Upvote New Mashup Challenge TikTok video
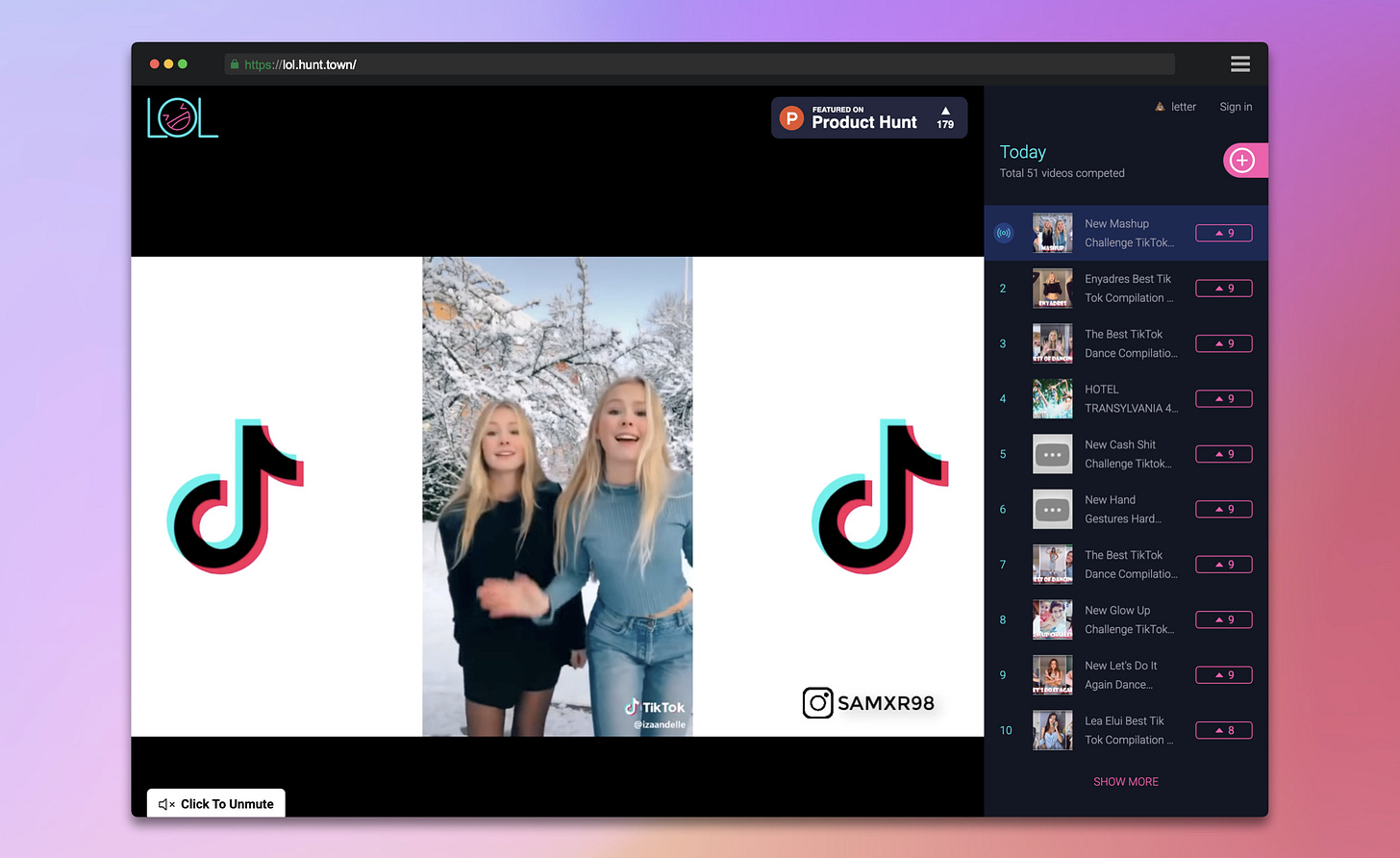 pyautogui.click(x=1224, y=233)
